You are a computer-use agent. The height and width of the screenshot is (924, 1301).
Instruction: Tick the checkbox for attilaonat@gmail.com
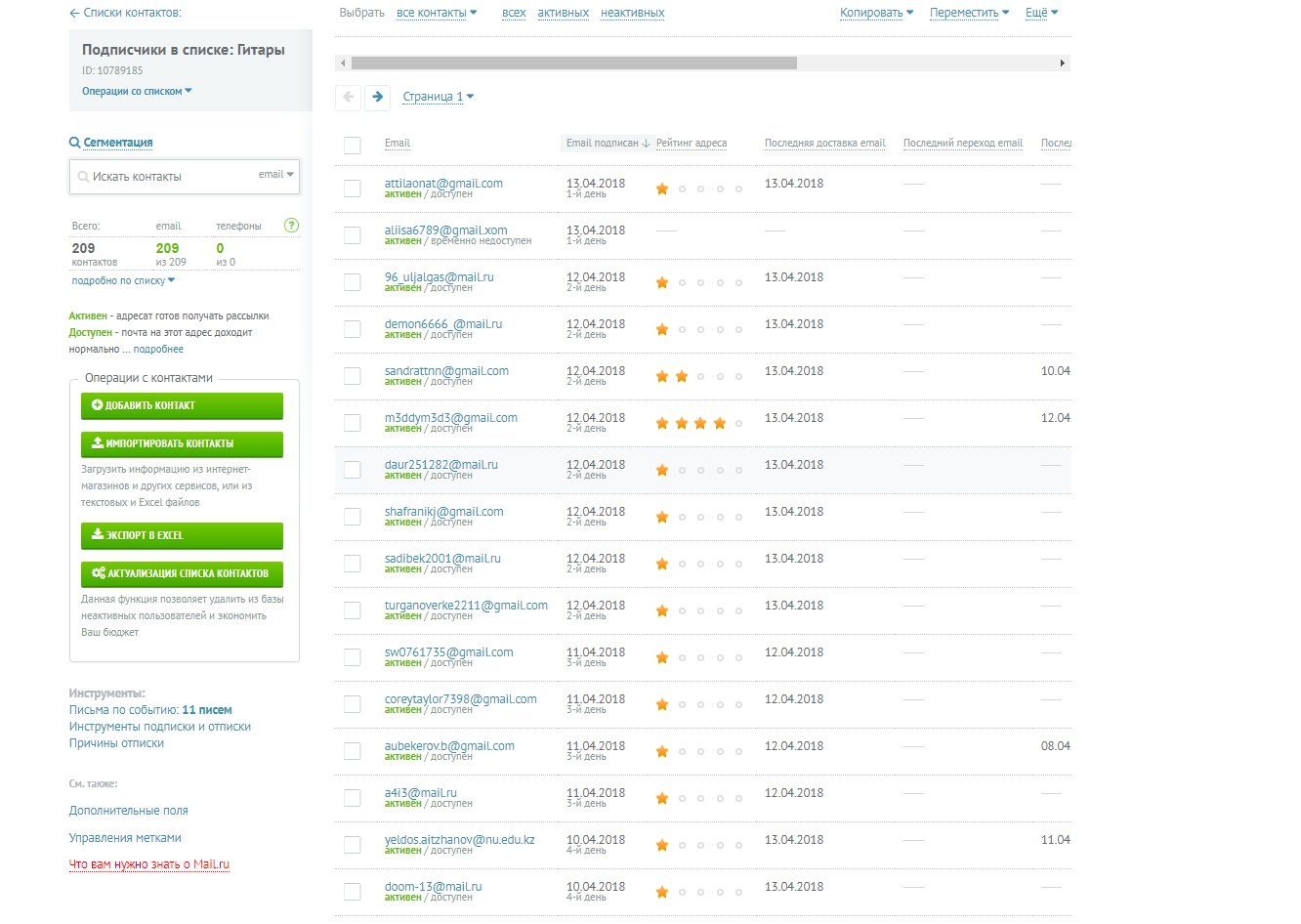point(353,189)
